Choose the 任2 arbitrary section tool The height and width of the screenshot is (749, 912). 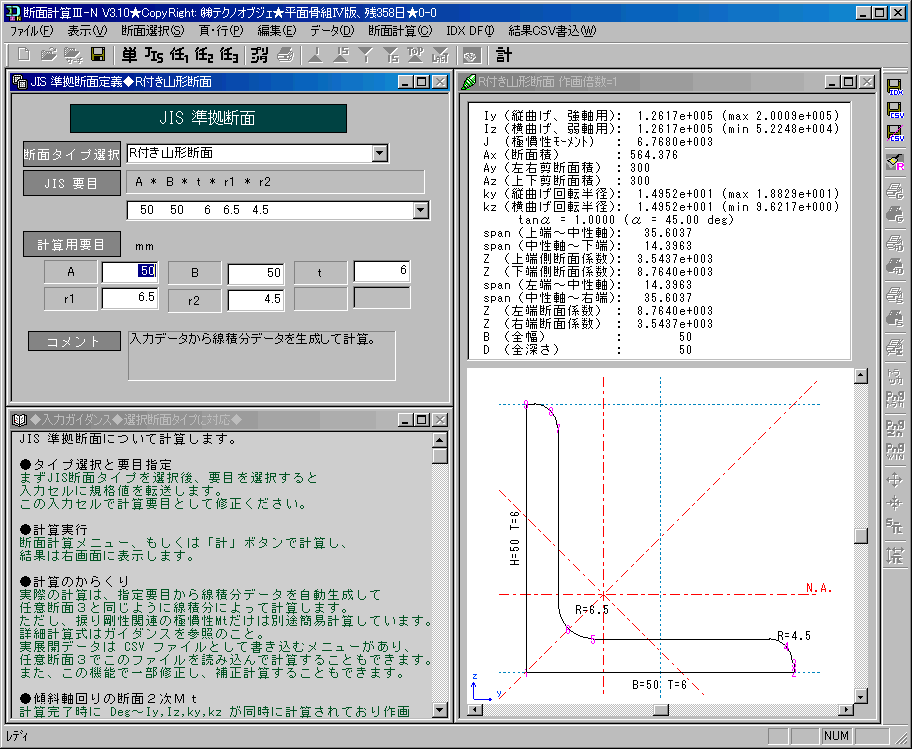(x=204, y=55)
